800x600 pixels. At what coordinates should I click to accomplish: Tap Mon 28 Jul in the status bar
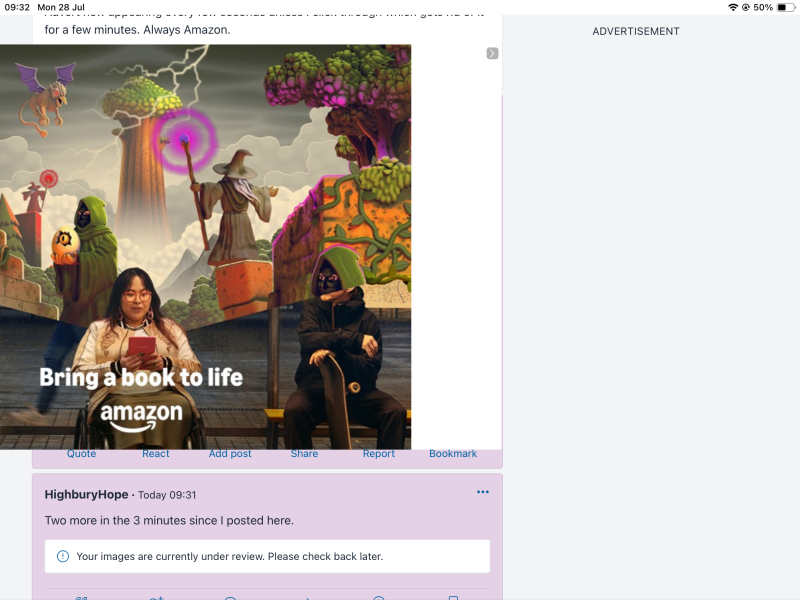[59, 6]
